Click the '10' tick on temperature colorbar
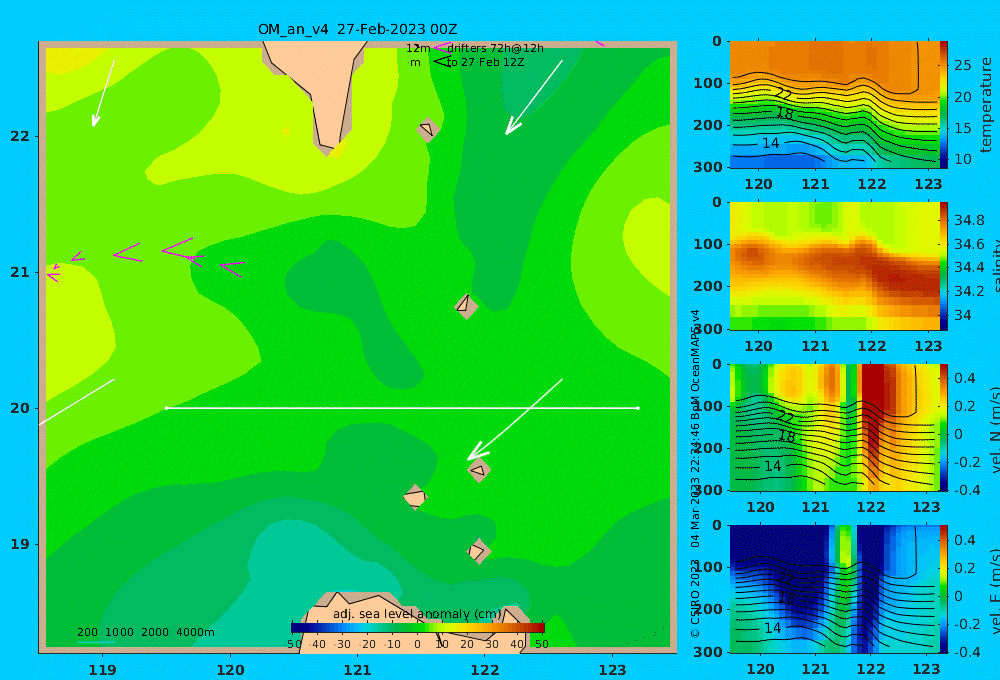The width and height of the screenshot is (1000, 680). [x=962, y=159]
